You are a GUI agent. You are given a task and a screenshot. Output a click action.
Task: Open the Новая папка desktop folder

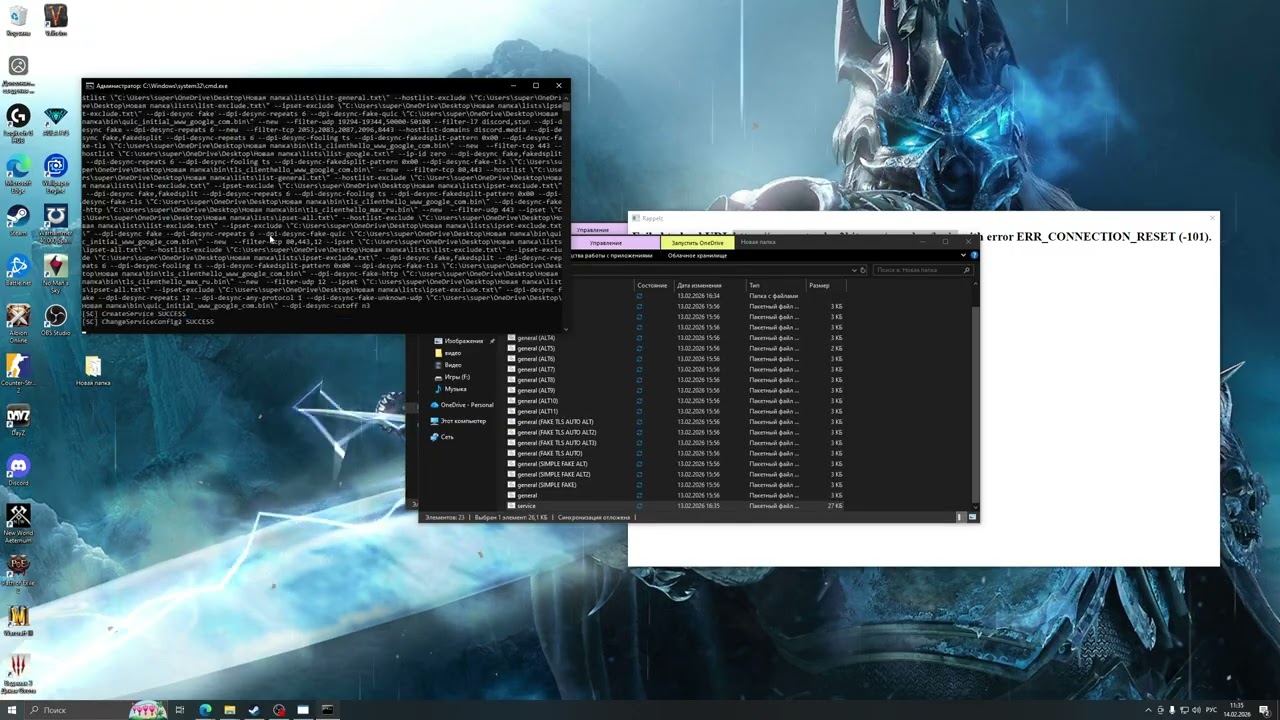point(93,370)
